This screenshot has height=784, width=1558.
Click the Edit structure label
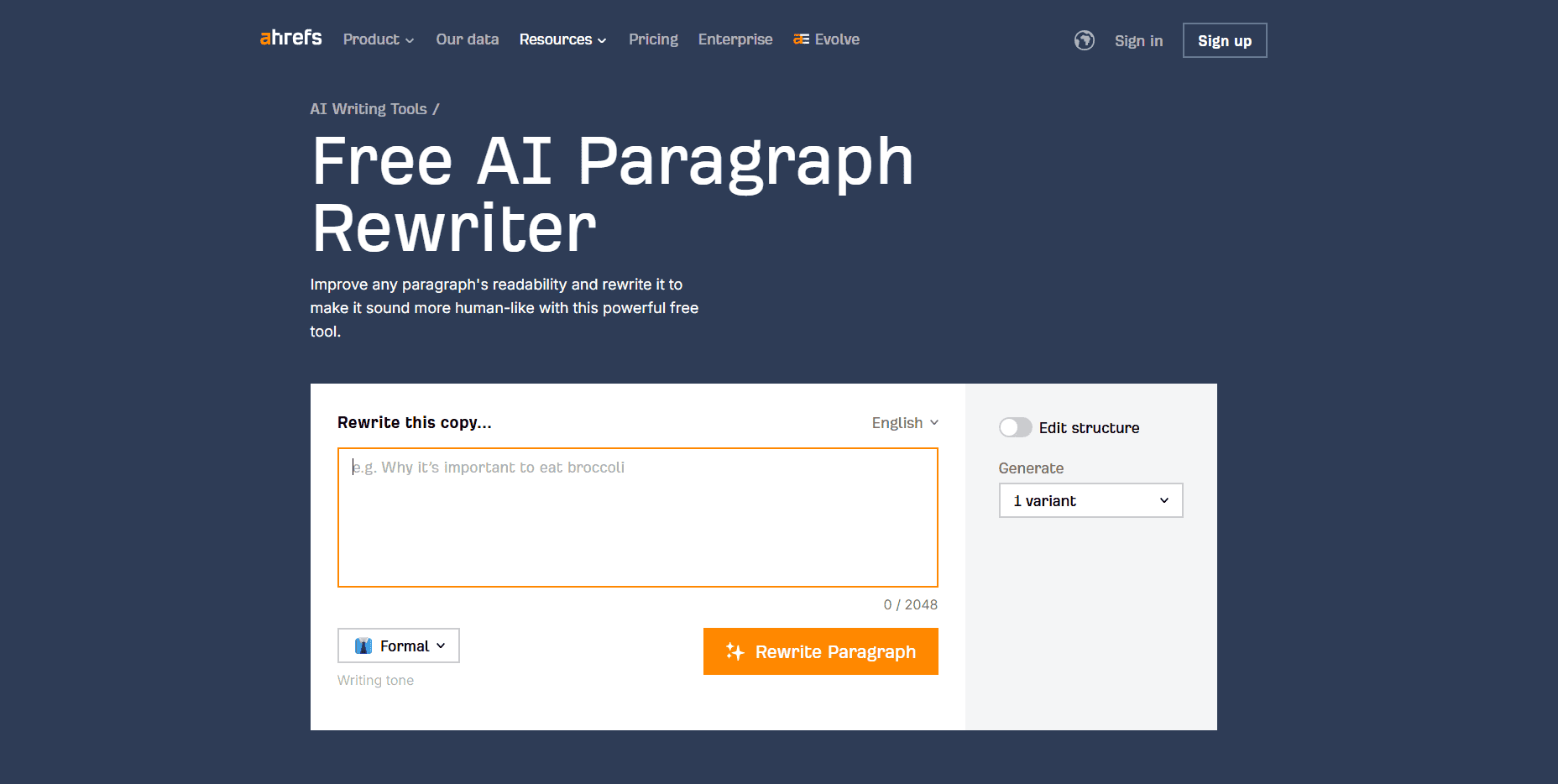click(x=1089, y=427)
